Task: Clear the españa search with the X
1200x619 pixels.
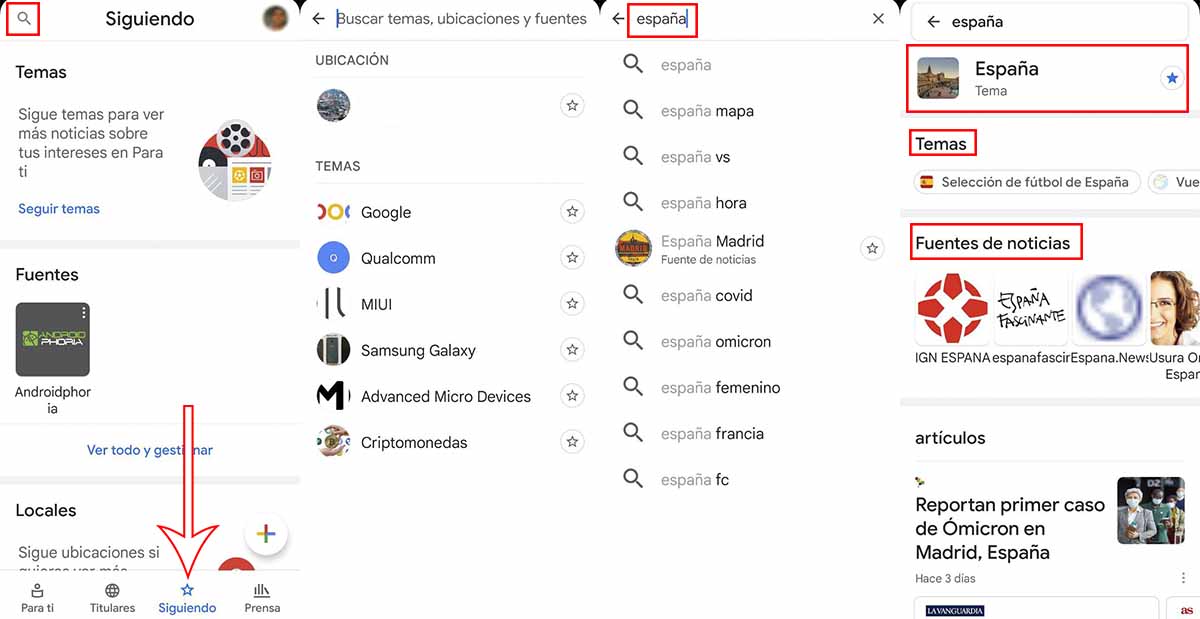Action: [878, 18]
